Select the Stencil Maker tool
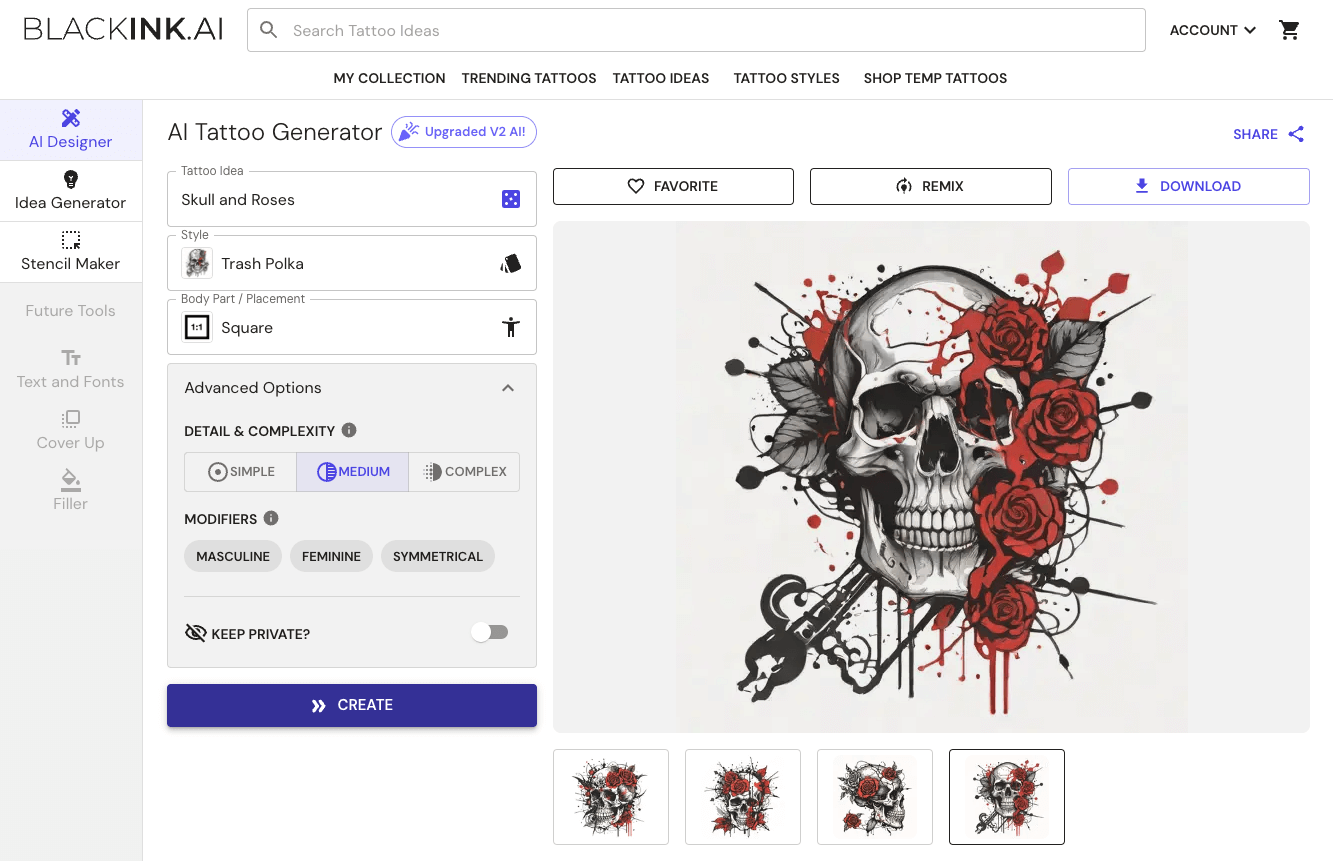 (70, 252)
